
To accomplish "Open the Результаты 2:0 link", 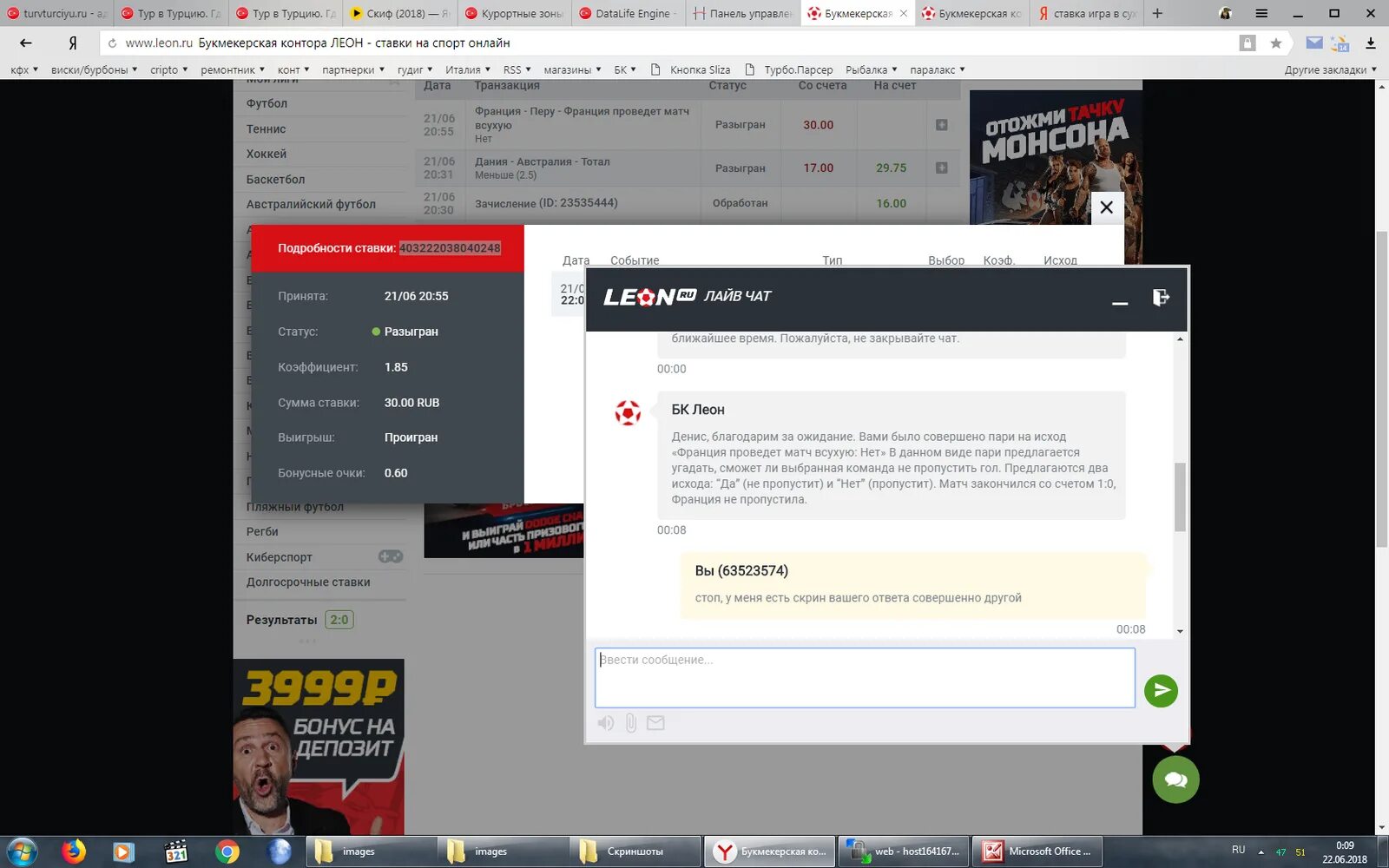I will 300,620.
